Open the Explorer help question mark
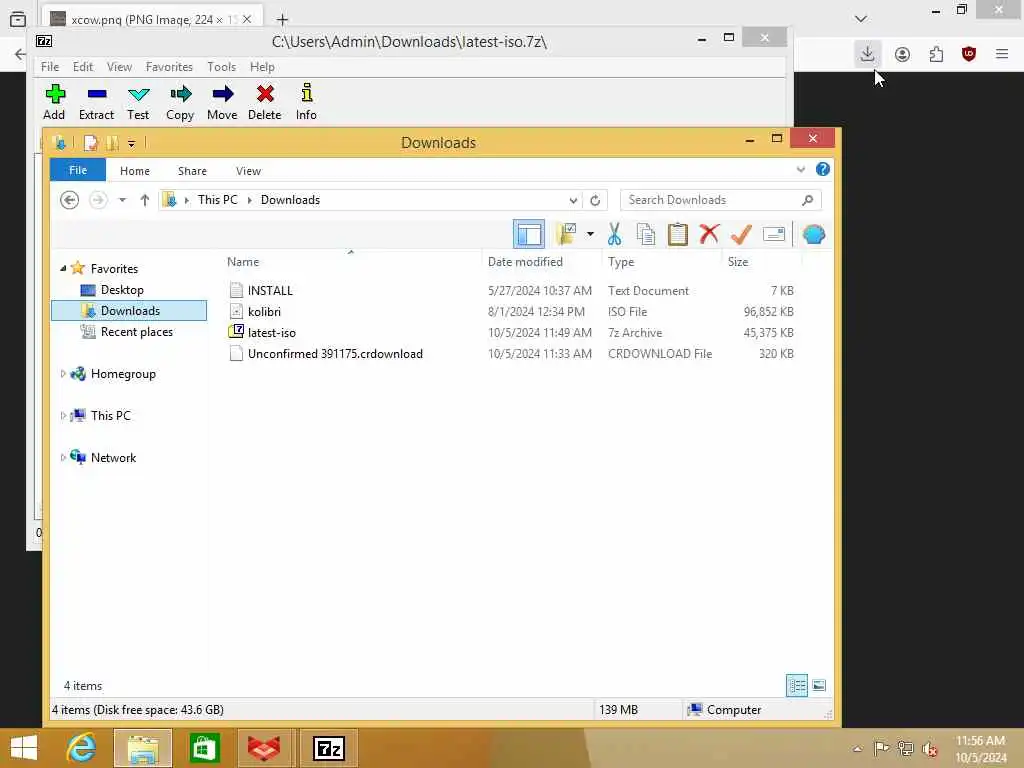 (x=823, y=170)
